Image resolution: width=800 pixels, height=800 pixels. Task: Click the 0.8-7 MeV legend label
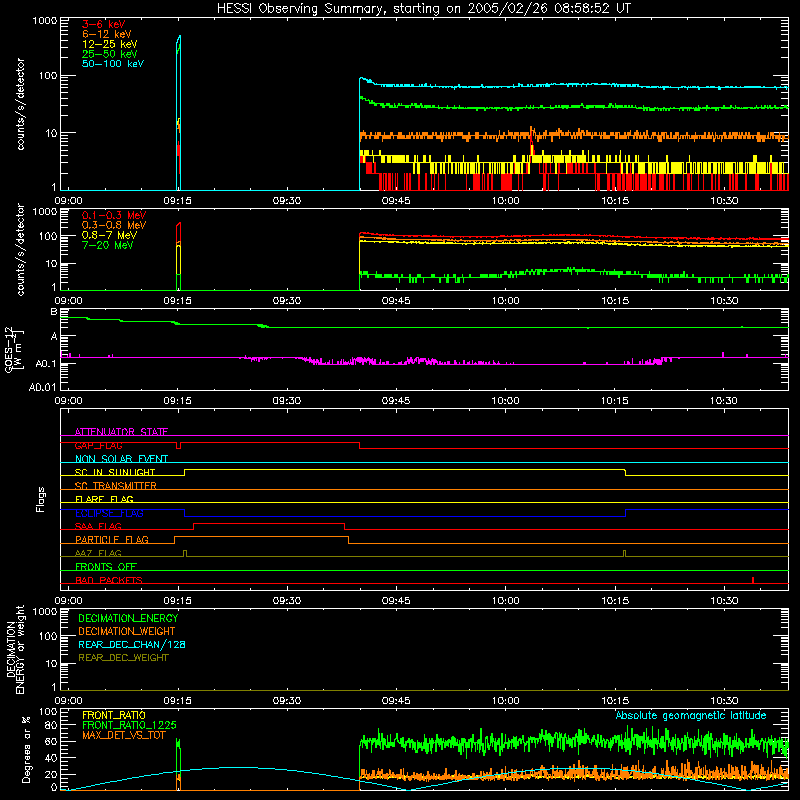[109, 235]
